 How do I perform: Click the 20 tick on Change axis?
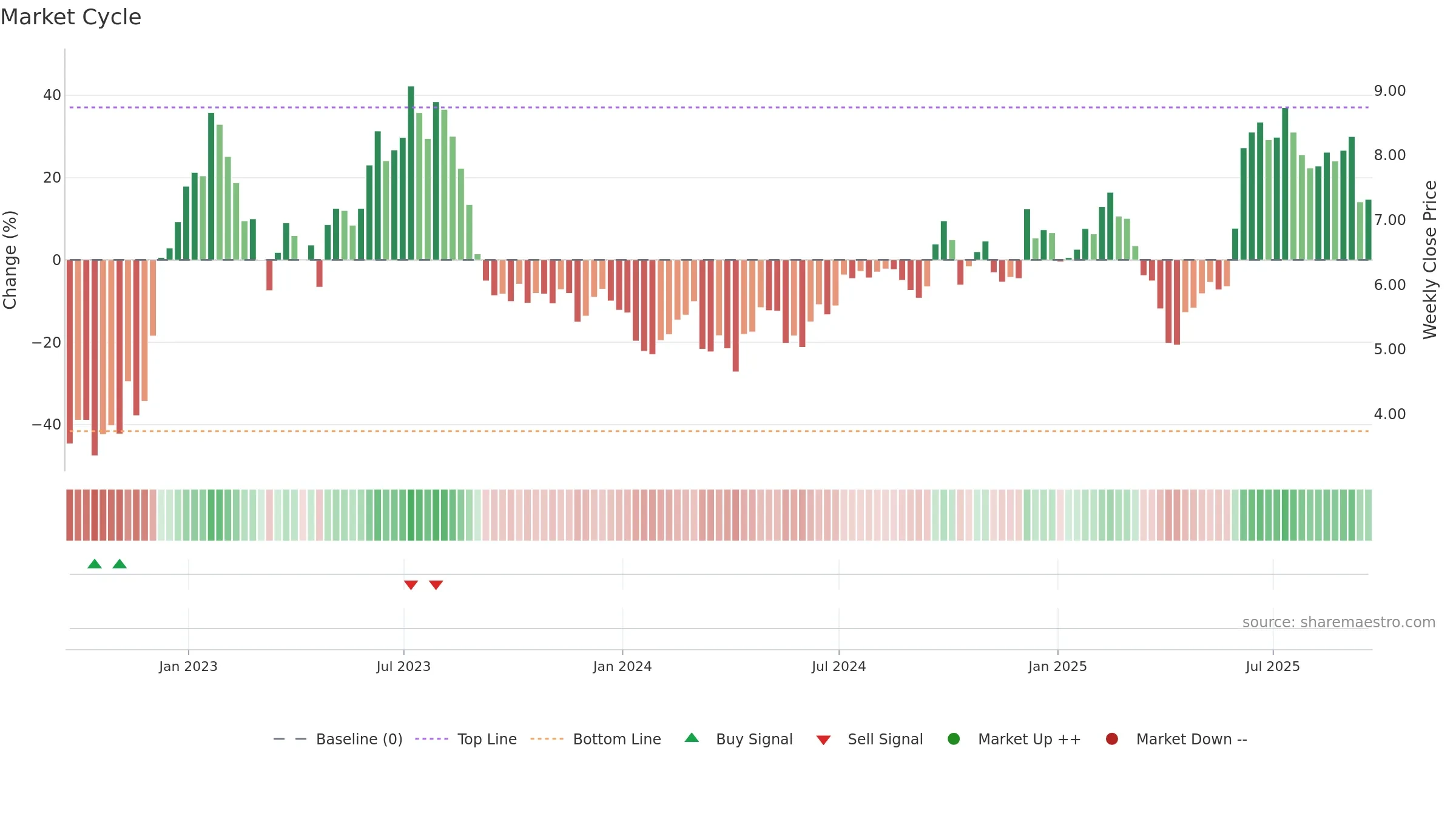coord(52,178)
